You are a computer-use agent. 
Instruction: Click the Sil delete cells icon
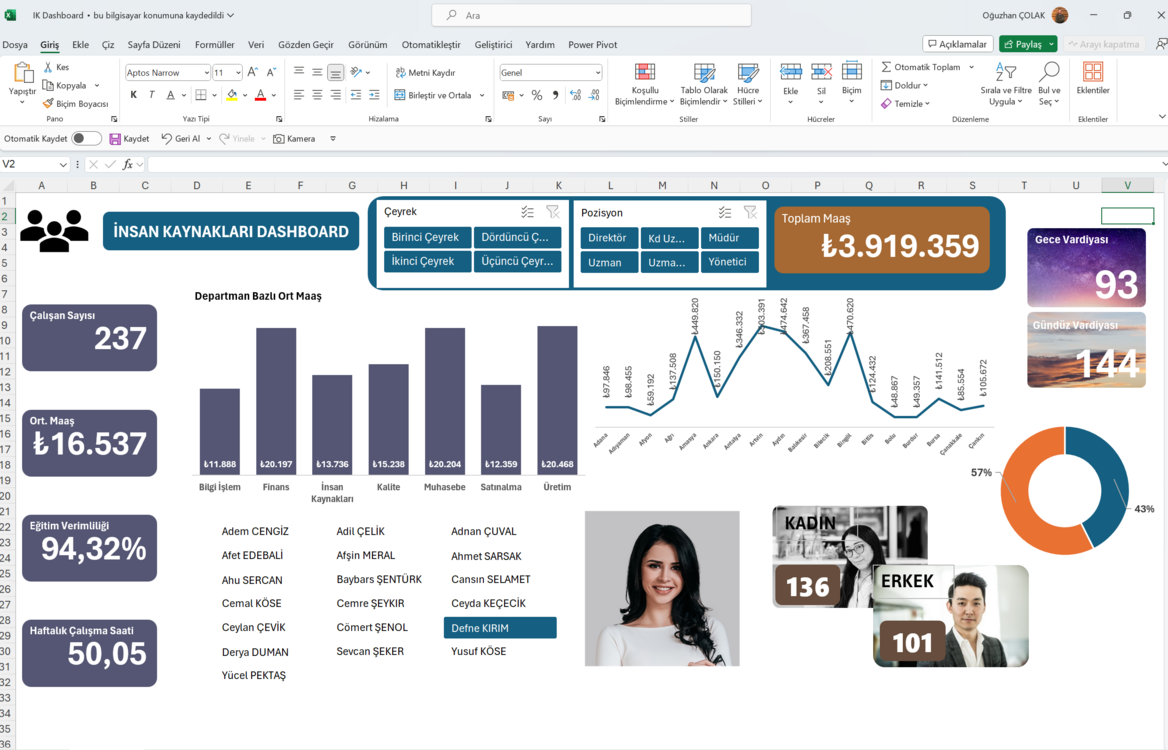821,72
